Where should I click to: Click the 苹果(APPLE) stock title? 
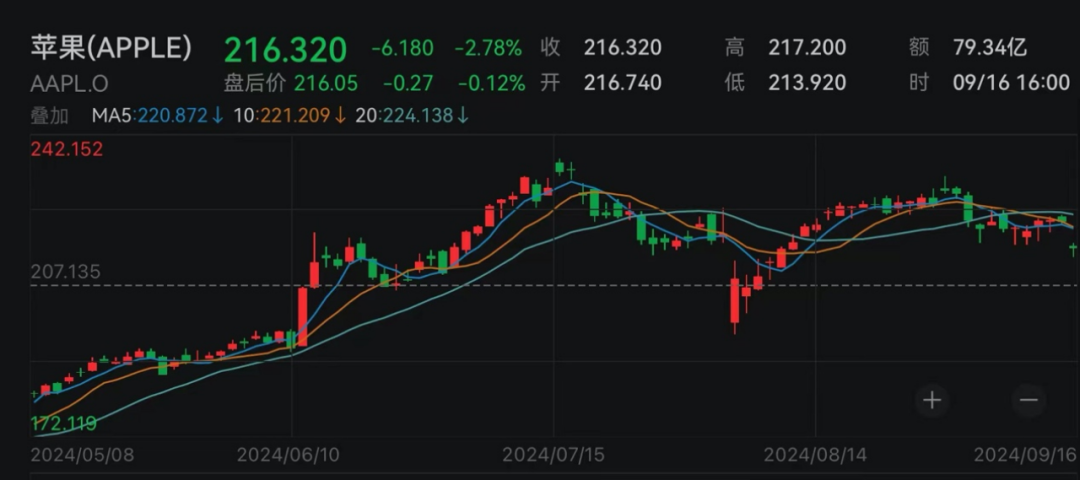tap(111, 48)
